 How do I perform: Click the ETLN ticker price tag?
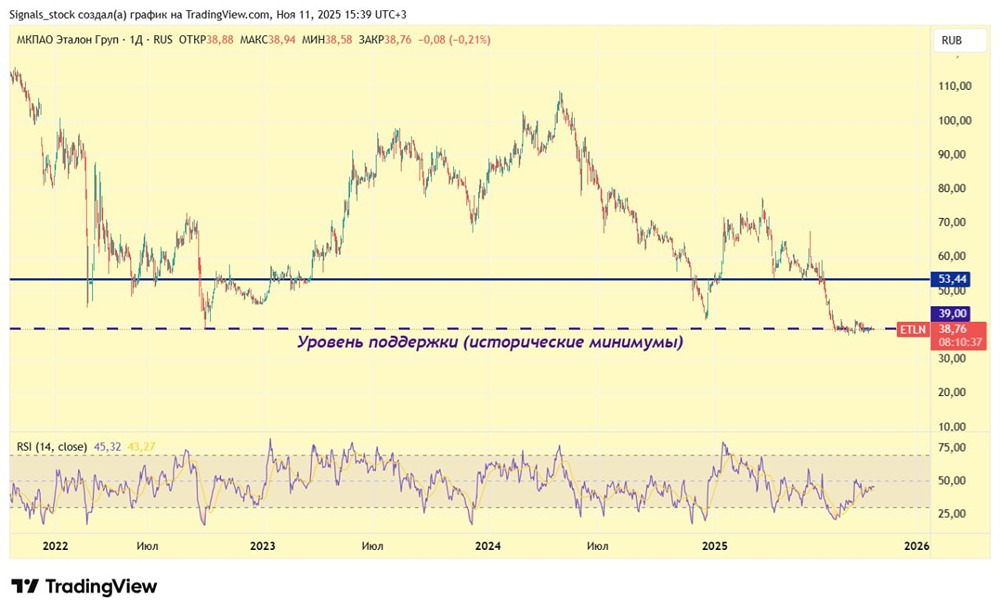912,328
